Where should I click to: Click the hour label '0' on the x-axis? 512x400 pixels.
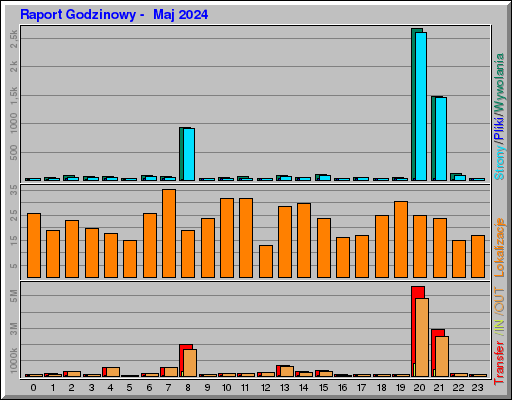click(33, 388)
